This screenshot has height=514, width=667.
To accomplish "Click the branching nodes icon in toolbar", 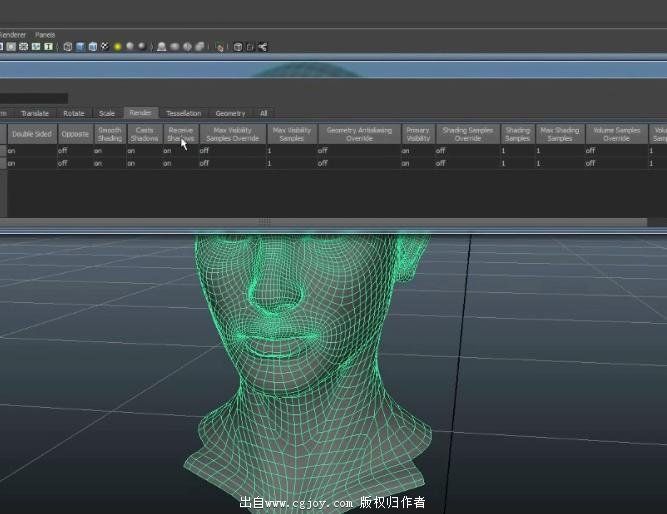I will coord(262,46).
